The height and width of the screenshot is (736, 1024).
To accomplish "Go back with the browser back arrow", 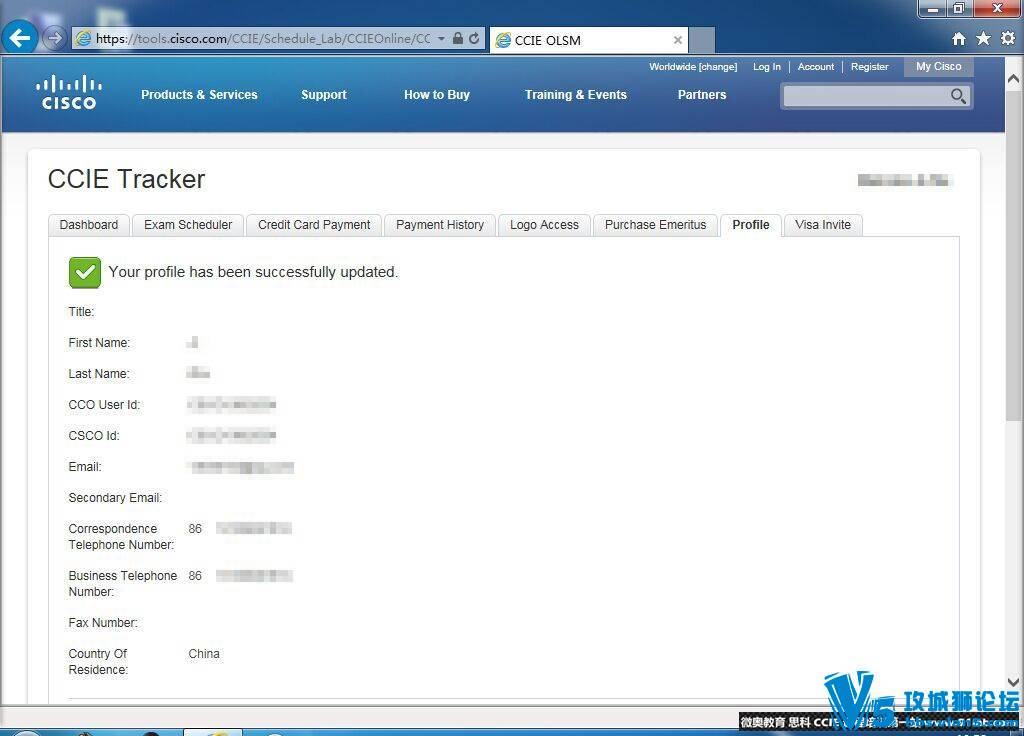I will (x=20, y=38).
